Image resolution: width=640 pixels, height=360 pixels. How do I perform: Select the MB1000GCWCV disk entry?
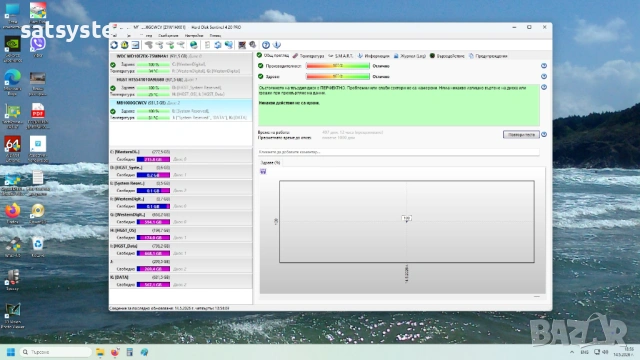pyautogui.click(x=181, y=110)
